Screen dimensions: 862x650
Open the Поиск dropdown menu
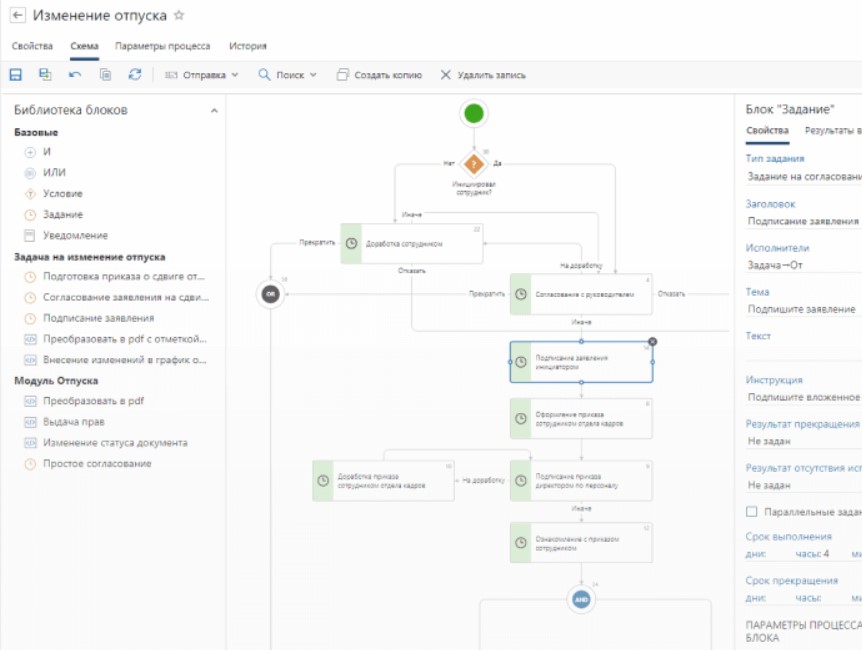pyautogui.click(x=288, y=75)
